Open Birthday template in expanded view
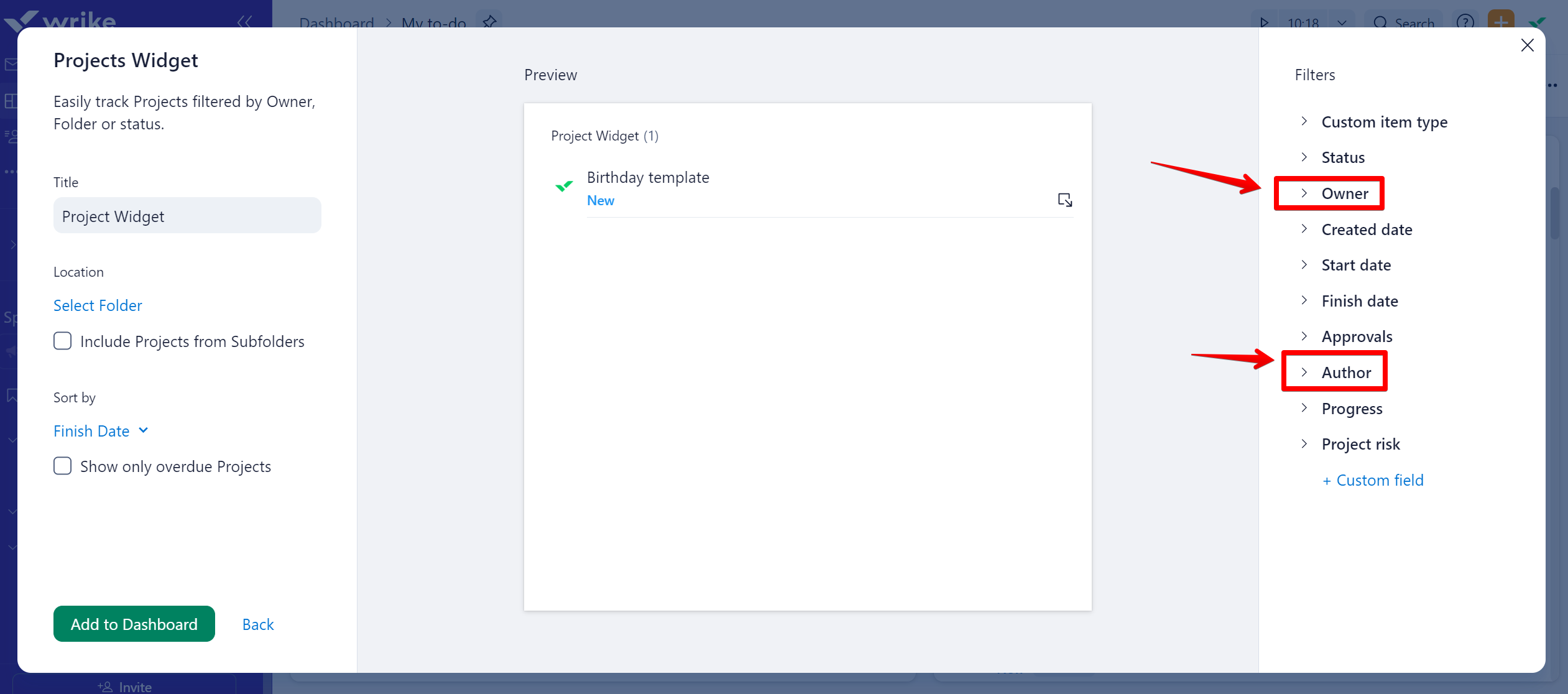The width and height of the screenshot is (1568, 694). pyautogui.click(x=1064, y=200)
